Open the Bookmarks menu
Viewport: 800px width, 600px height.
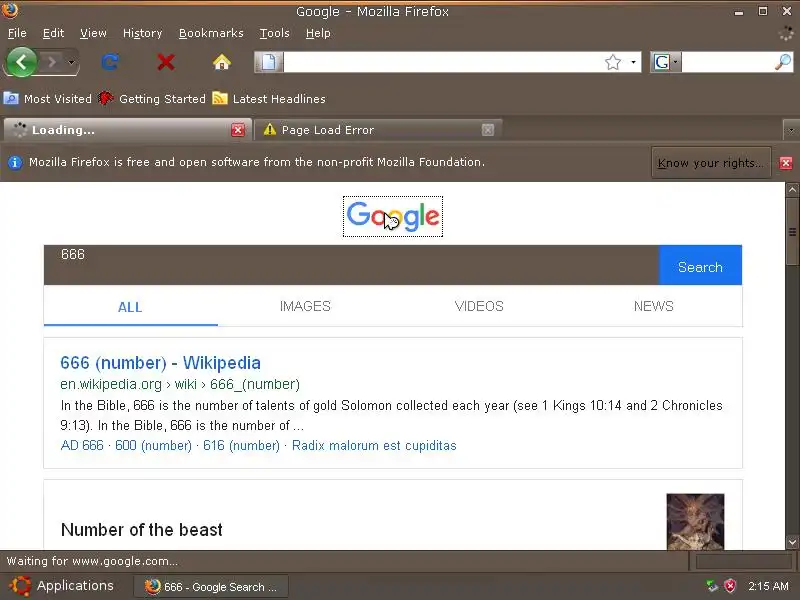pyautogui.click(x=211, y=33)
